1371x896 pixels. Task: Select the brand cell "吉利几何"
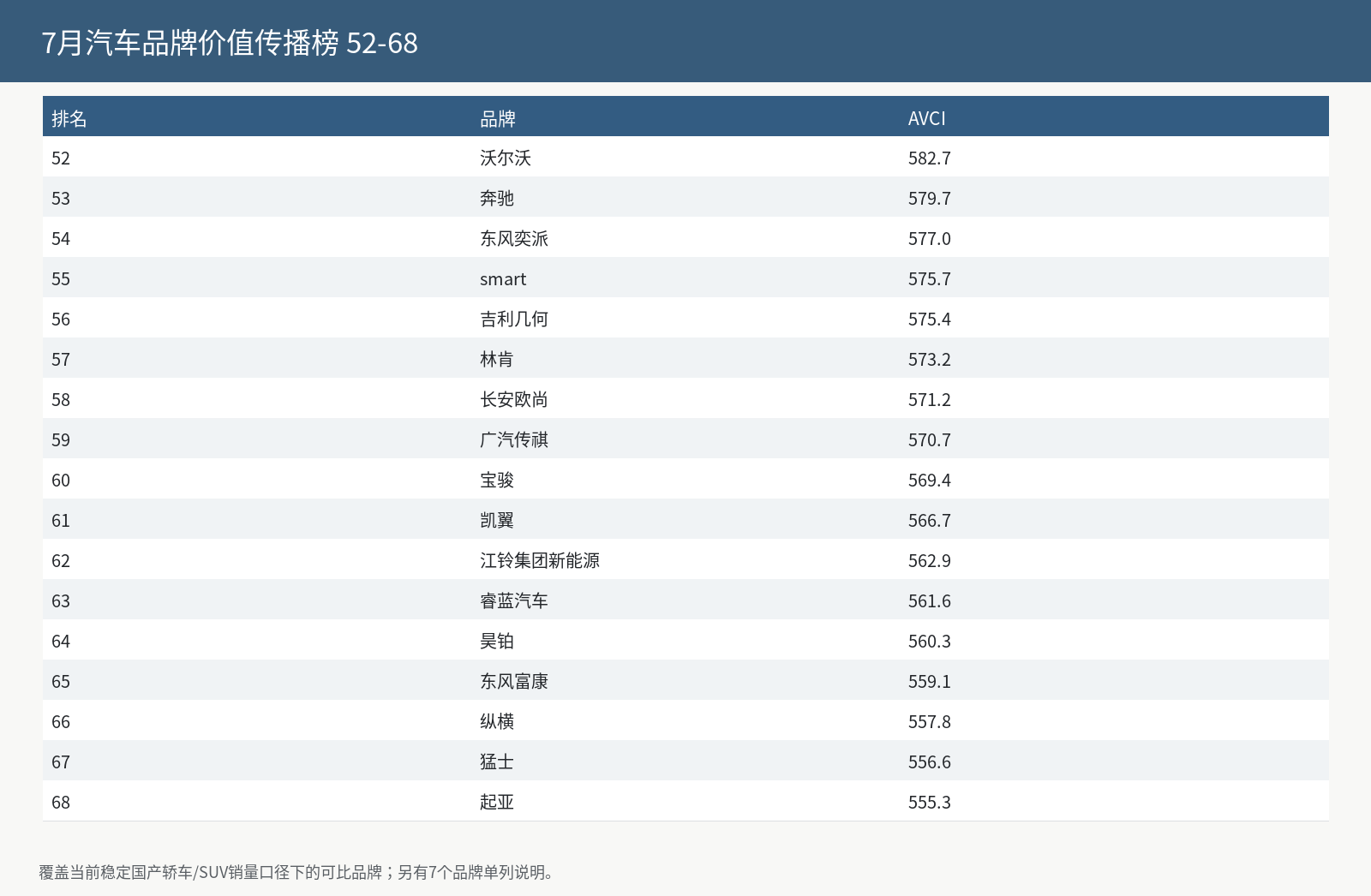coord(514,319)
